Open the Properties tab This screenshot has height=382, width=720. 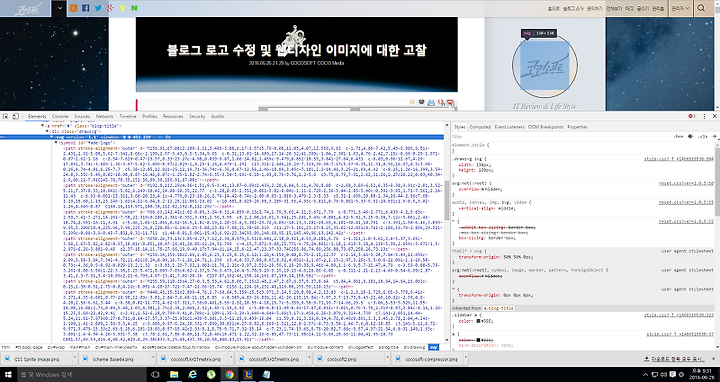(577, 127)
